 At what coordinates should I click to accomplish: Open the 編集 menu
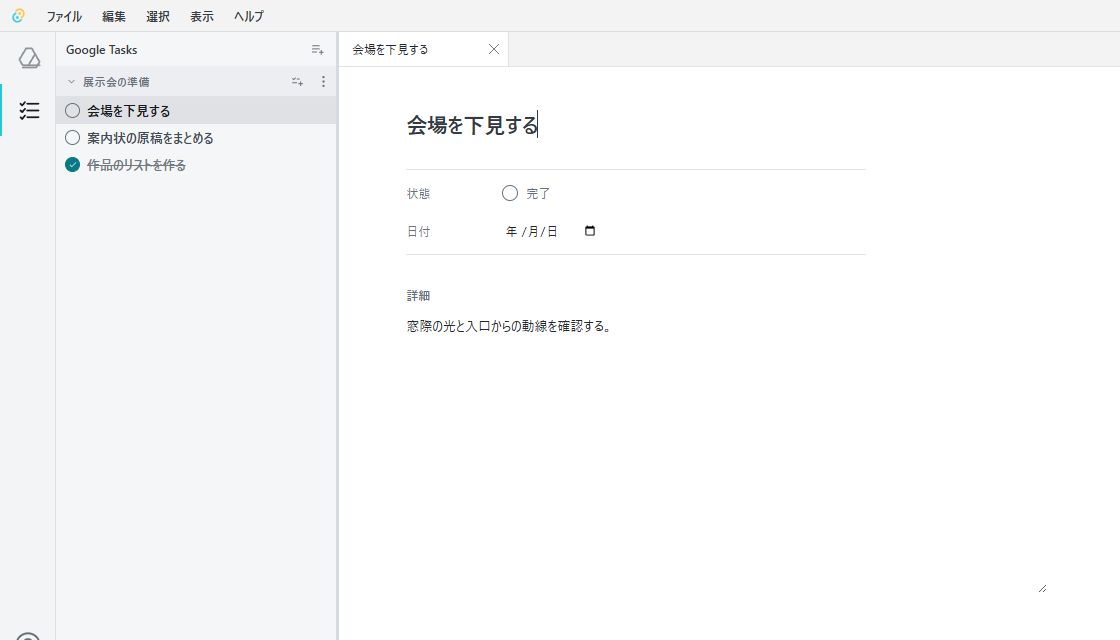click(114, 16)
